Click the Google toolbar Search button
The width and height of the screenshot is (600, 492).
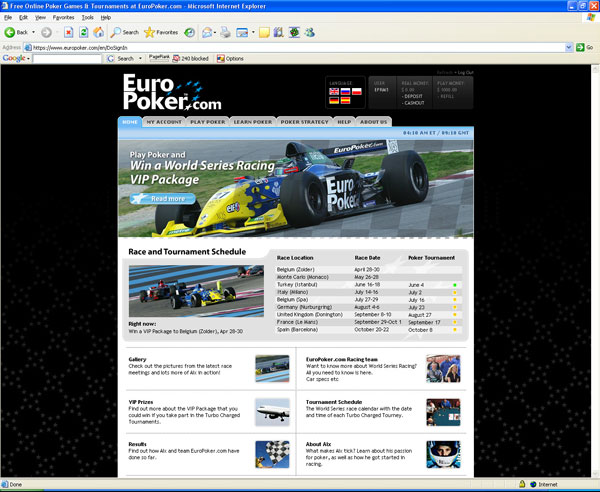pos(121,59)
